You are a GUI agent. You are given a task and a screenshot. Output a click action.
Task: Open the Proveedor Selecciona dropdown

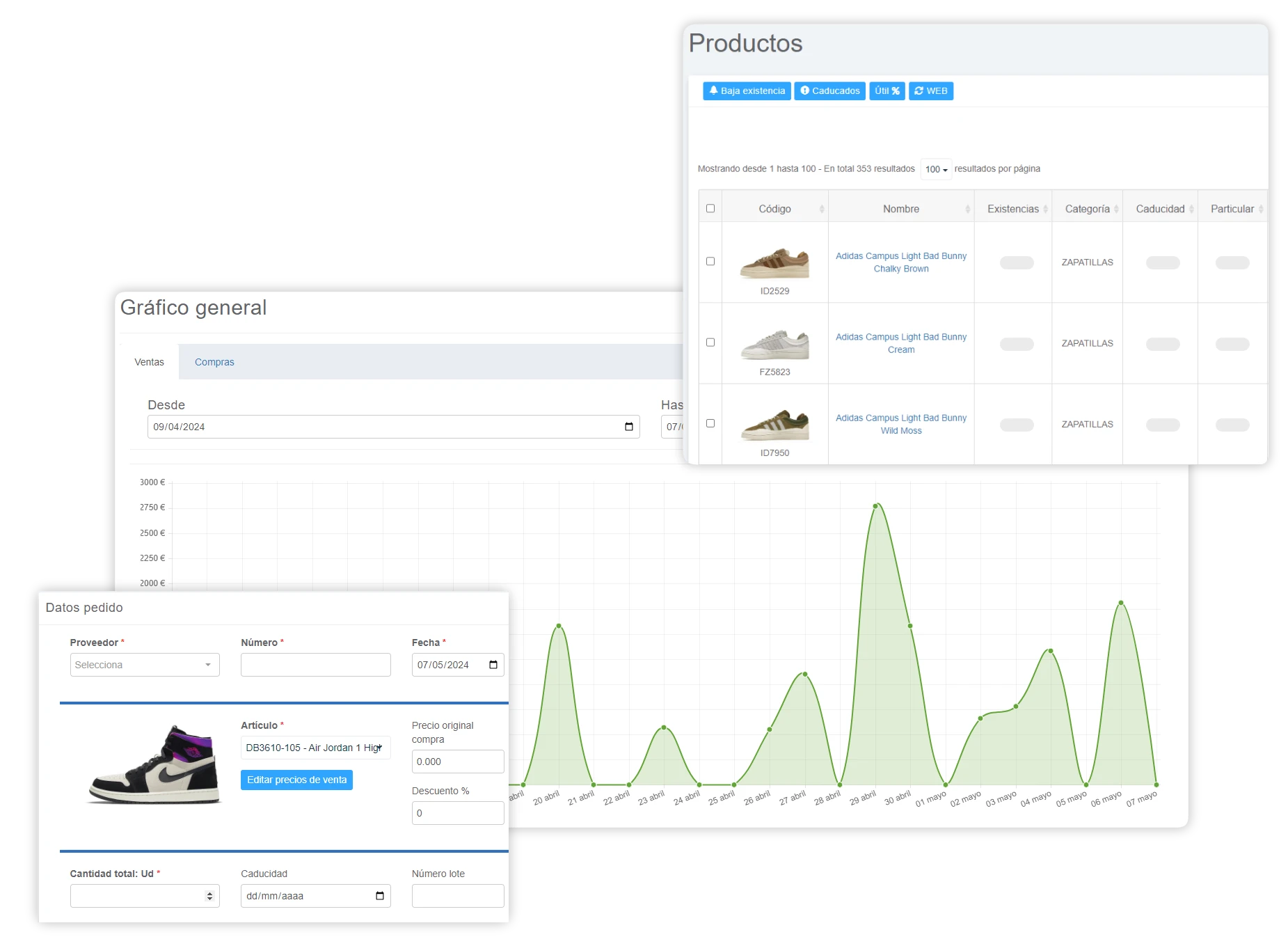click(145, 665)
